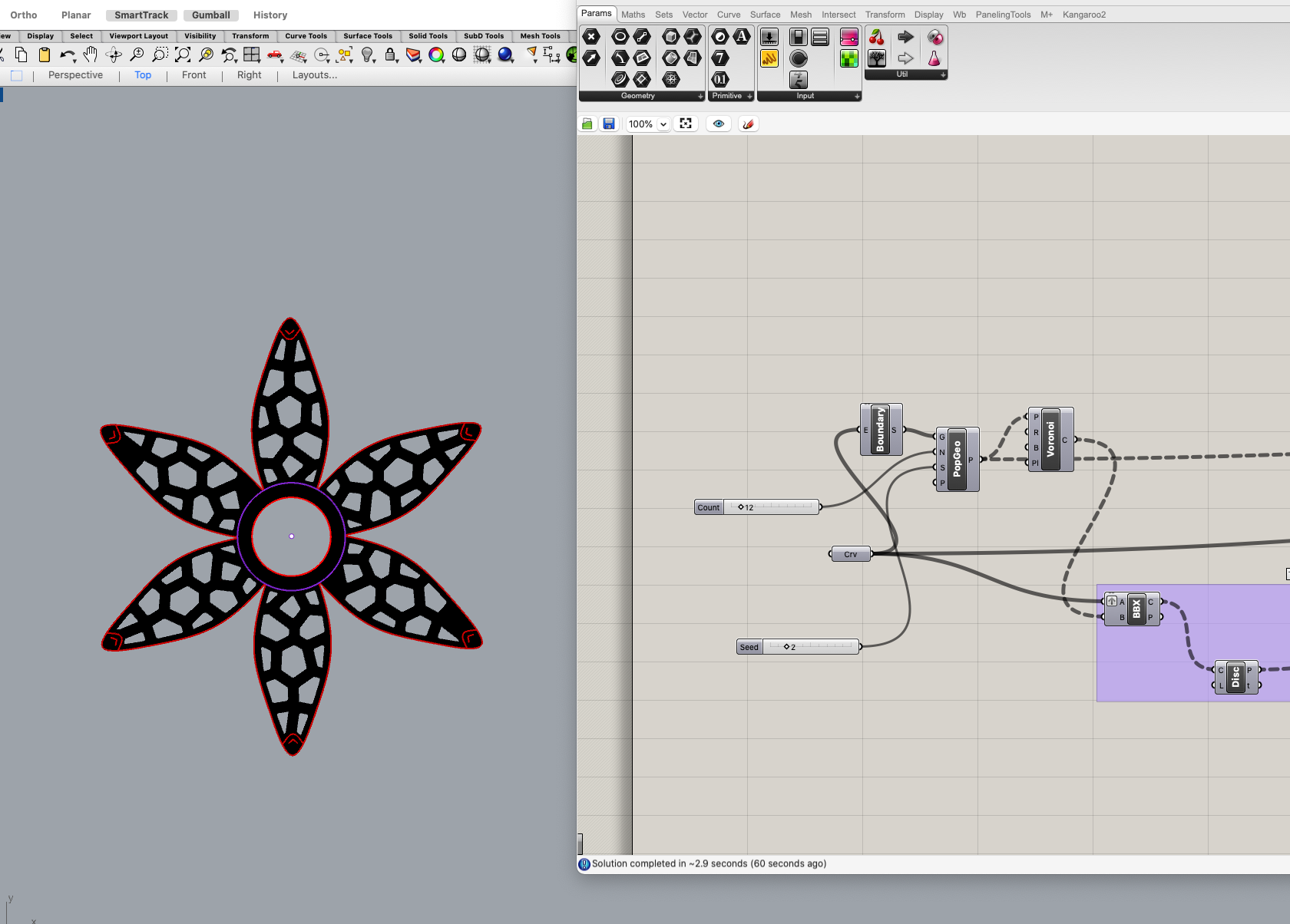Toggle History recording in Rhino
Image resolution: width=1290 pixels, height=924 pixels.
coord(270,15)
